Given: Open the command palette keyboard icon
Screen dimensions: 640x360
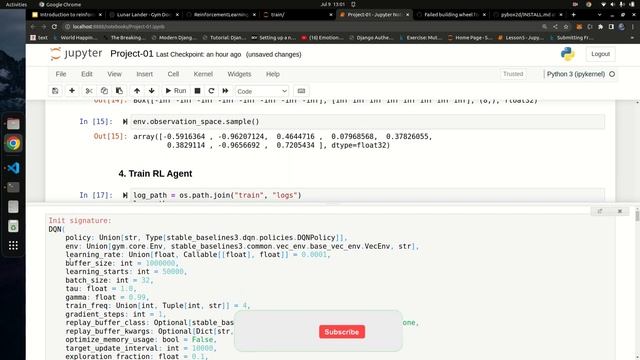Looking at the screenshot, I should pyautogui.click(x=301, y=91).
